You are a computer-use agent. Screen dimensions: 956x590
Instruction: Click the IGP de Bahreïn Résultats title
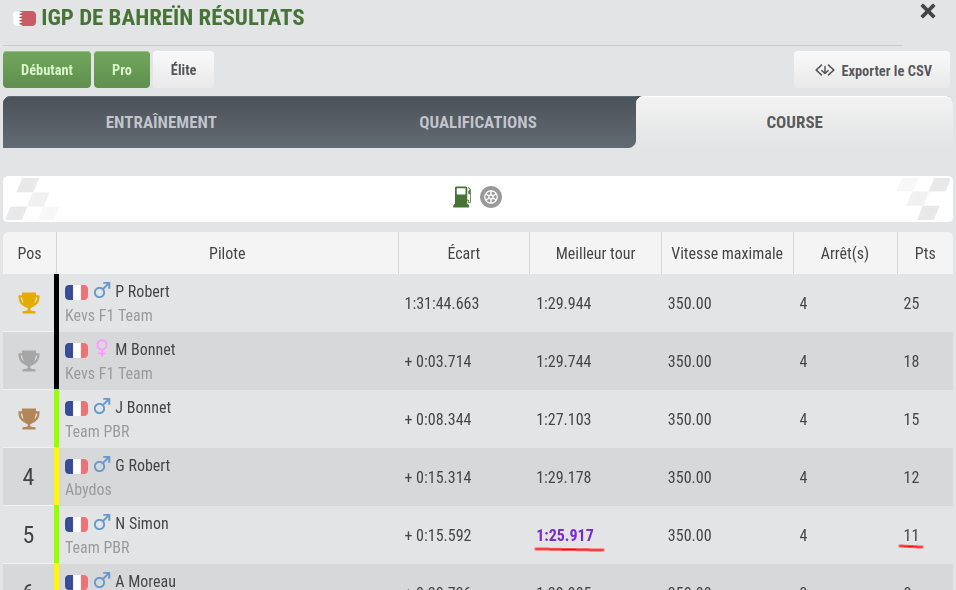pyautogui.click(x=173, y=18)
